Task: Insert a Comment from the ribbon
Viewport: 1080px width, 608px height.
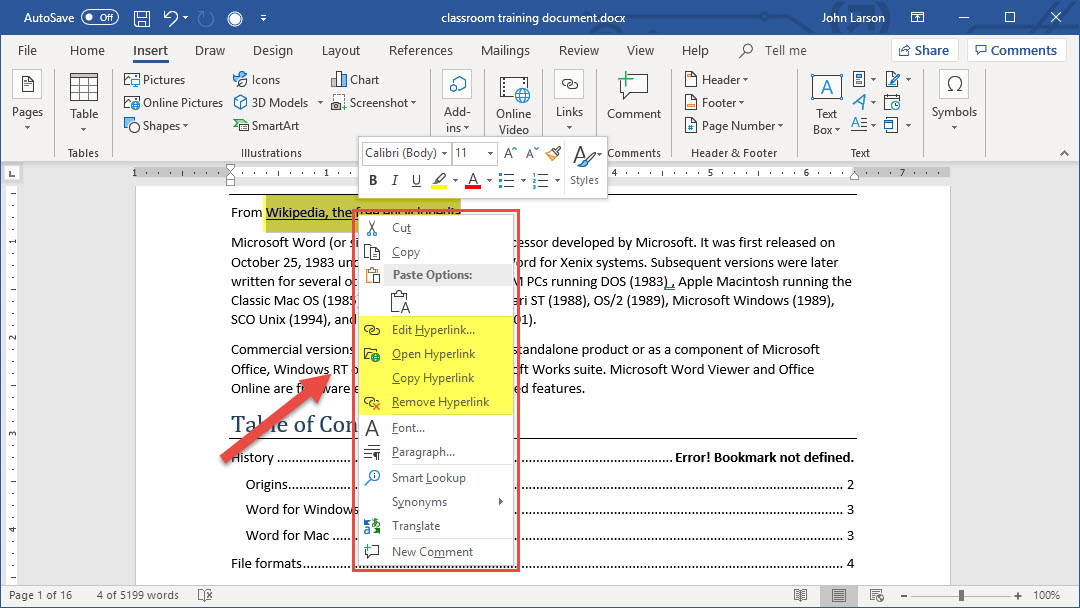Action: coord(633,98)
